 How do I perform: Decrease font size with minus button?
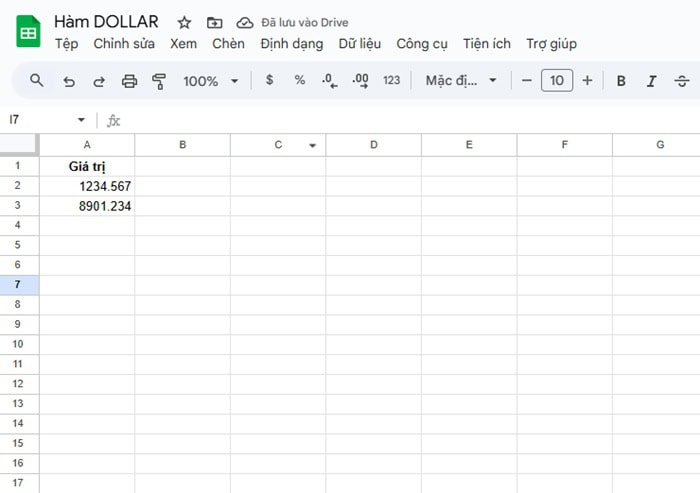click(527, 81)
